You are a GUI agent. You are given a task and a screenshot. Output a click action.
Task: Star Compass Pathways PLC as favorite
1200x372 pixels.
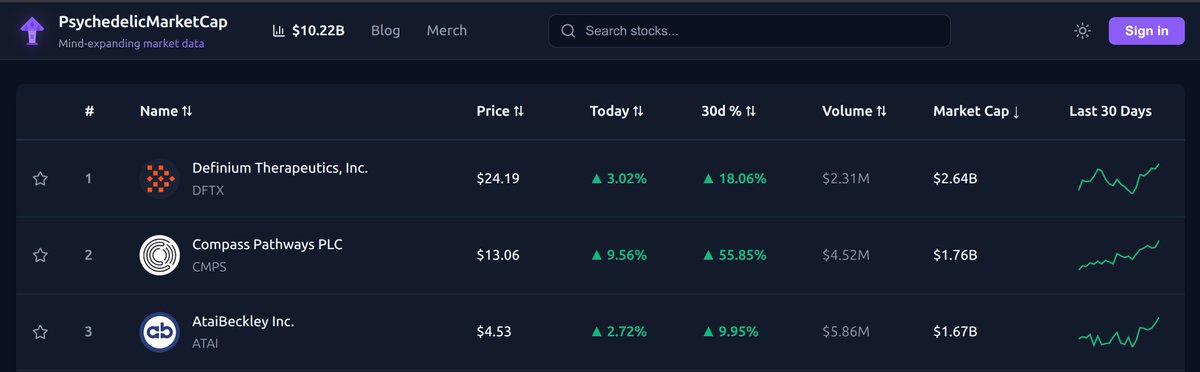(40, 256)
